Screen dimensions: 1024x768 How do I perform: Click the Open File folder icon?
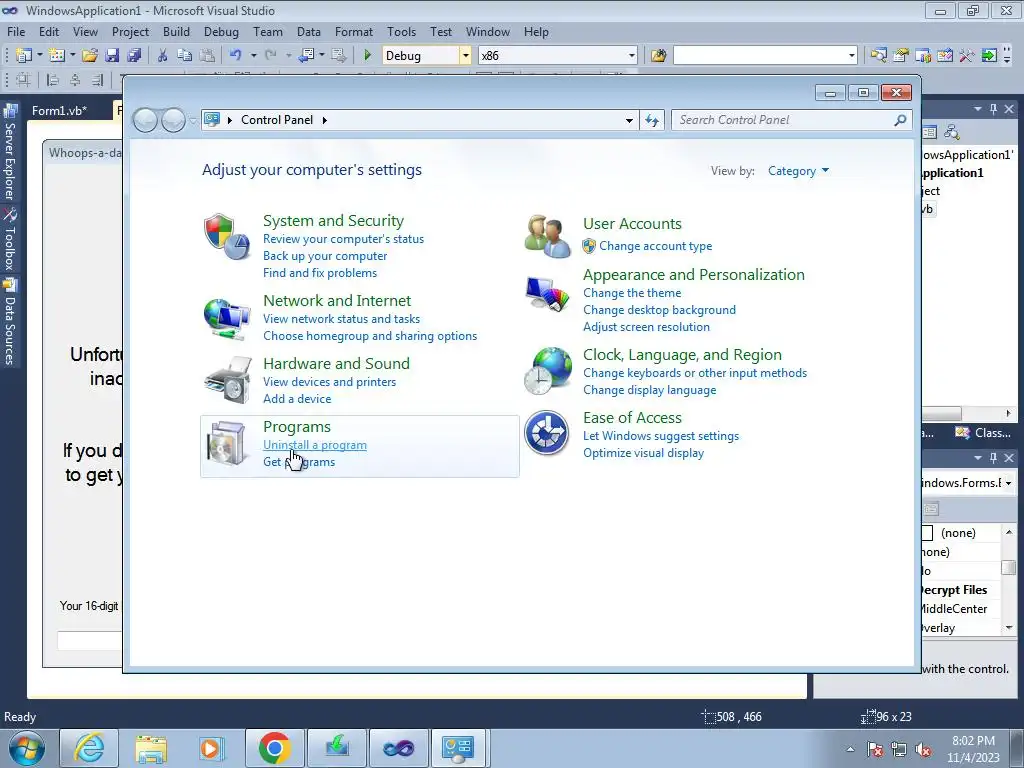click(x=90, y=56)
